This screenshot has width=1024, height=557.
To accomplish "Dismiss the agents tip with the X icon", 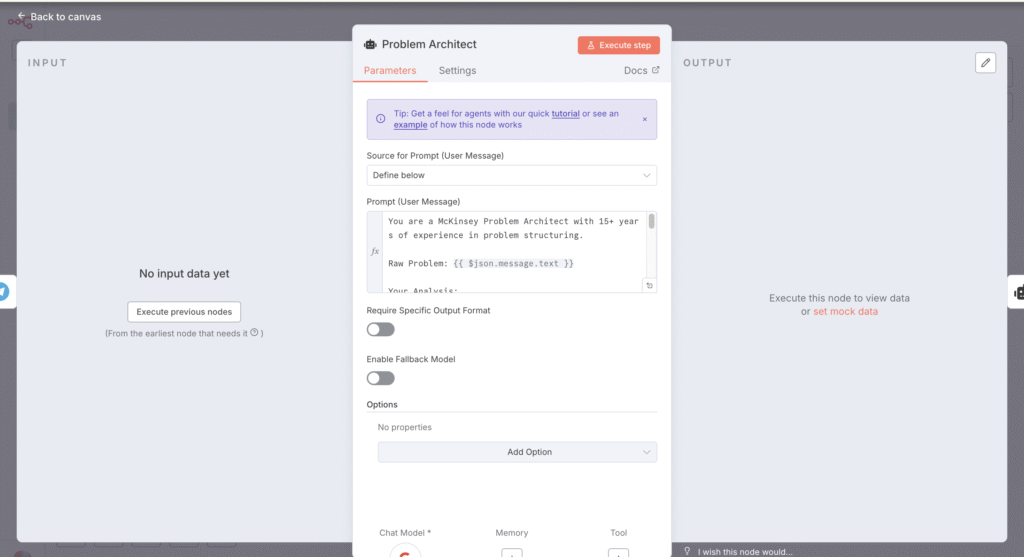I will click(644, 119).
